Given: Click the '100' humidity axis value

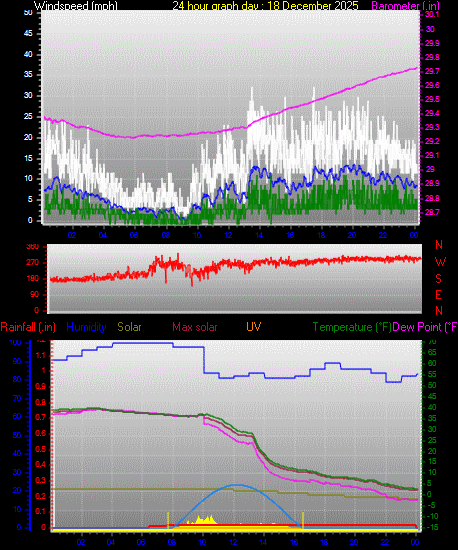Looking at the screenshot, I should coord(15,343).
